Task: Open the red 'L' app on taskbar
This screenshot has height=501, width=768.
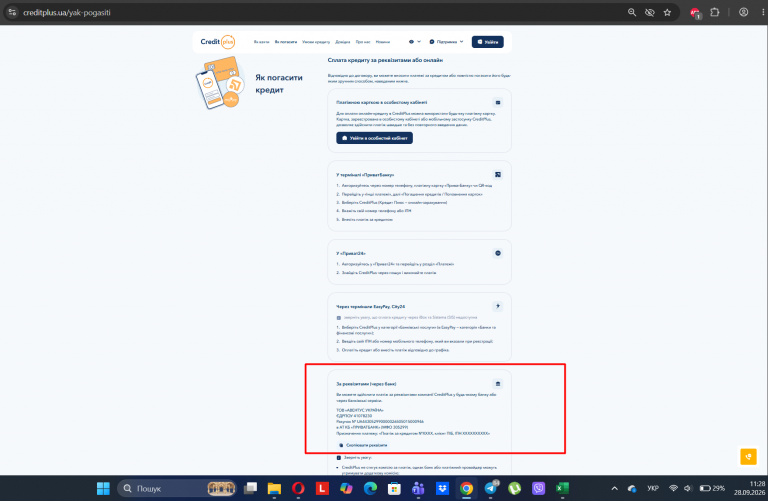Action: pos(322,488)
